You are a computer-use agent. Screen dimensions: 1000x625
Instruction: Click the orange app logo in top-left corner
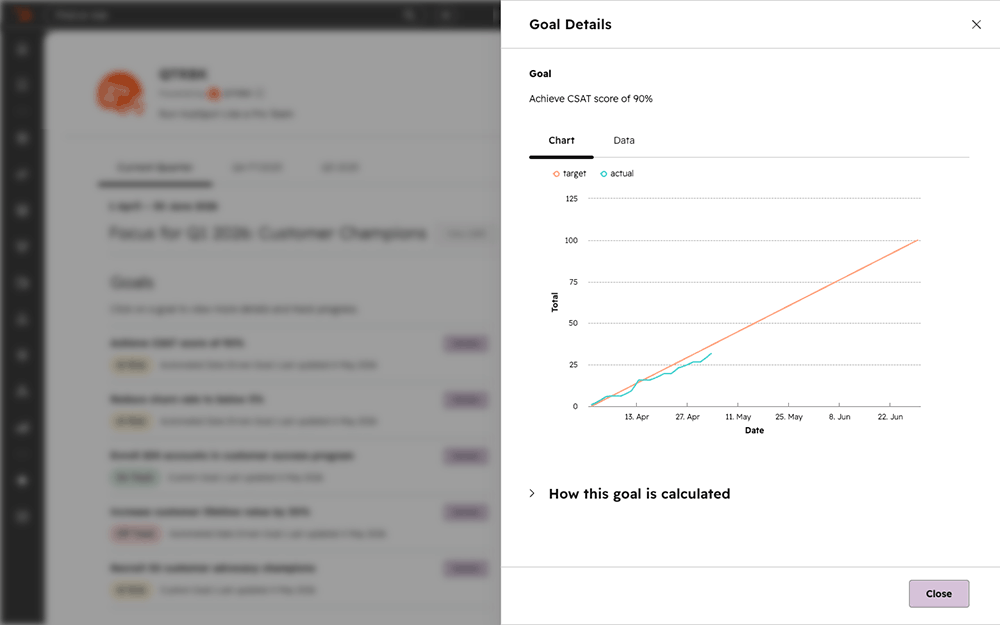pyautogui.click(x=24, y=14)
